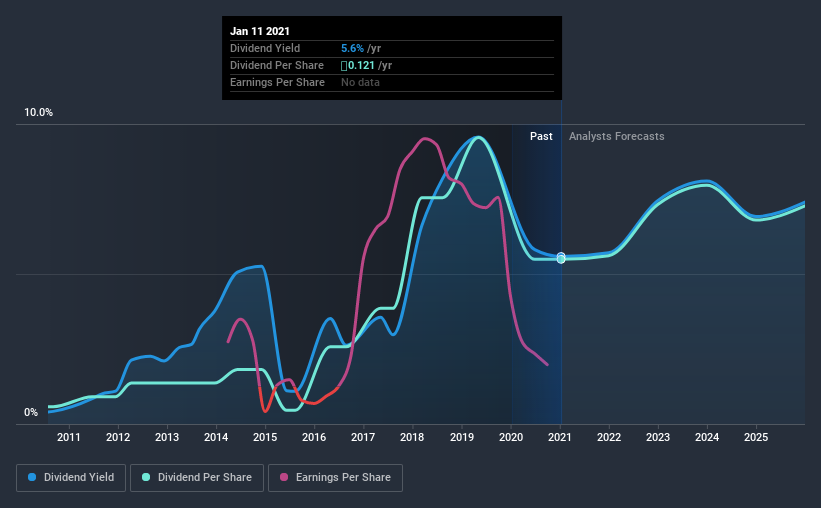Toggle the Dividend Per Share legend button
Viewport: 821px width, 508px height.
tap(197, 478)
